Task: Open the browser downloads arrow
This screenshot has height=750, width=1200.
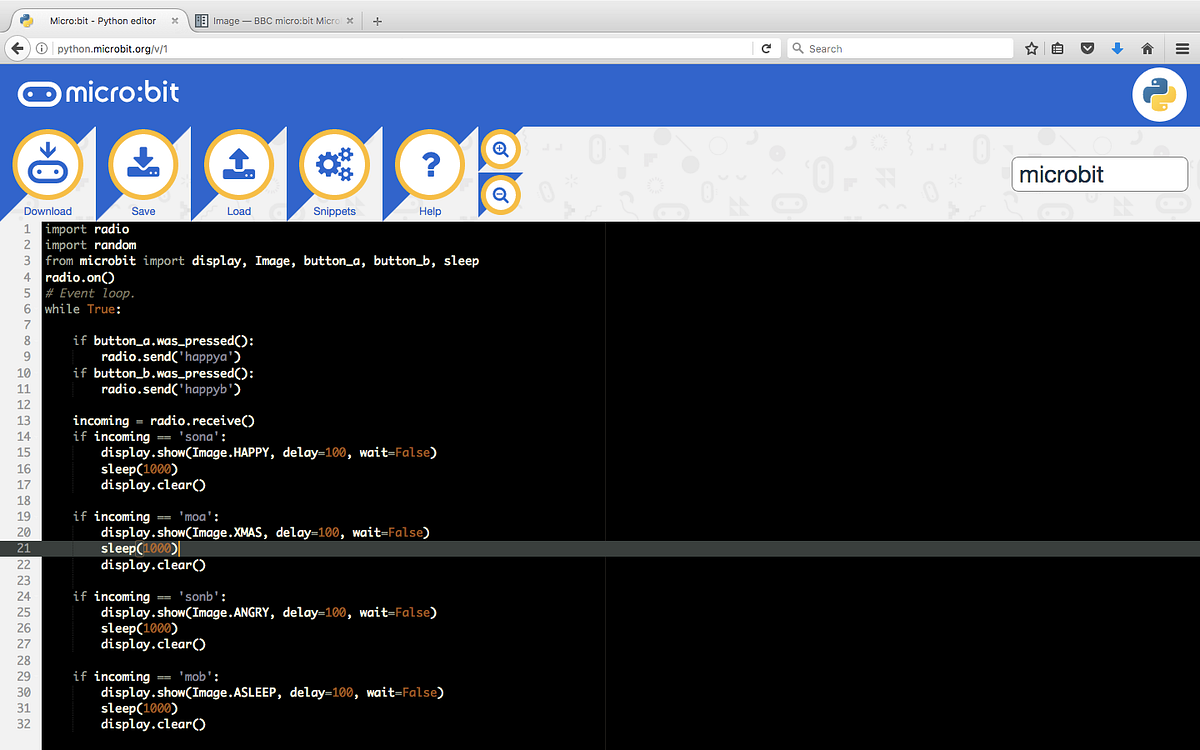Action: point(1117,47)
